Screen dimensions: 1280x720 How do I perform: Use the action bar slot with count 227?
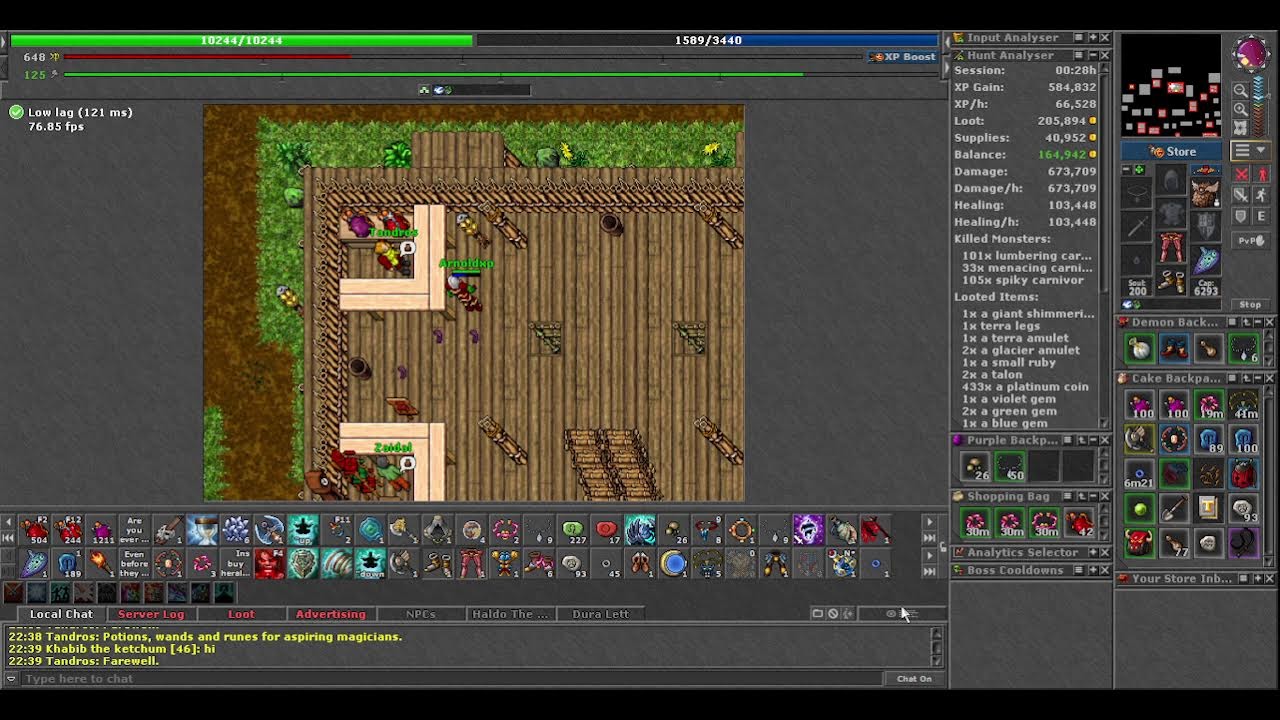pyautogui.click(x=572, y=530)
